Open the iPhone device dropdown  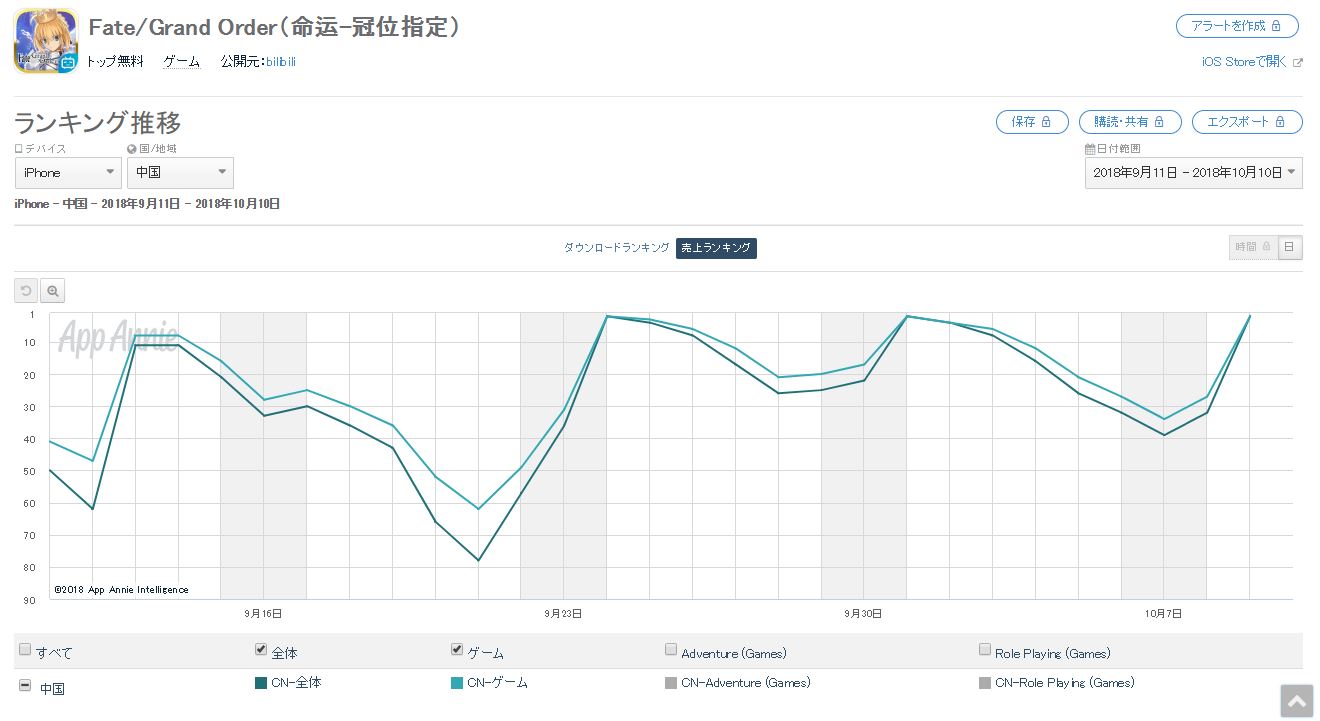(68, 173)
